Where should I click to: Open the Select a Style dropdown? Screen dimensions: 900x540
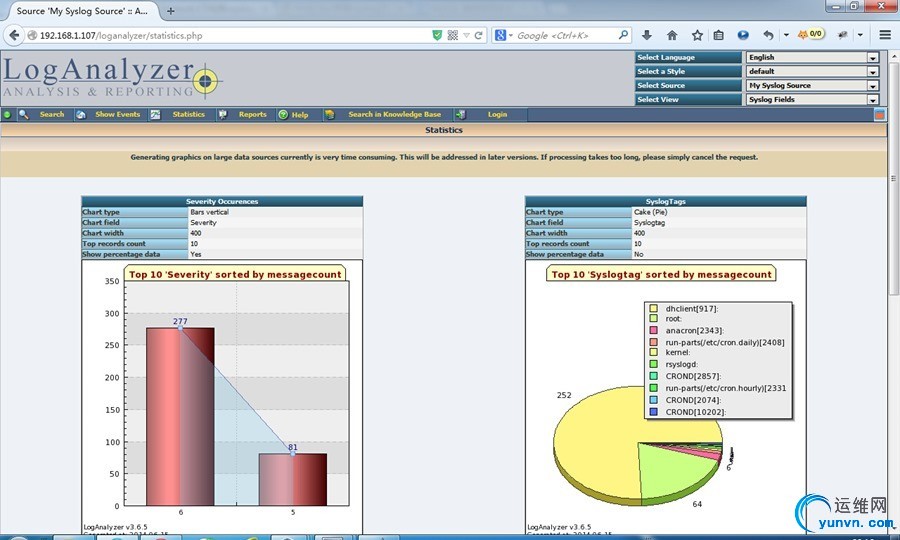(x=812, y=71)
